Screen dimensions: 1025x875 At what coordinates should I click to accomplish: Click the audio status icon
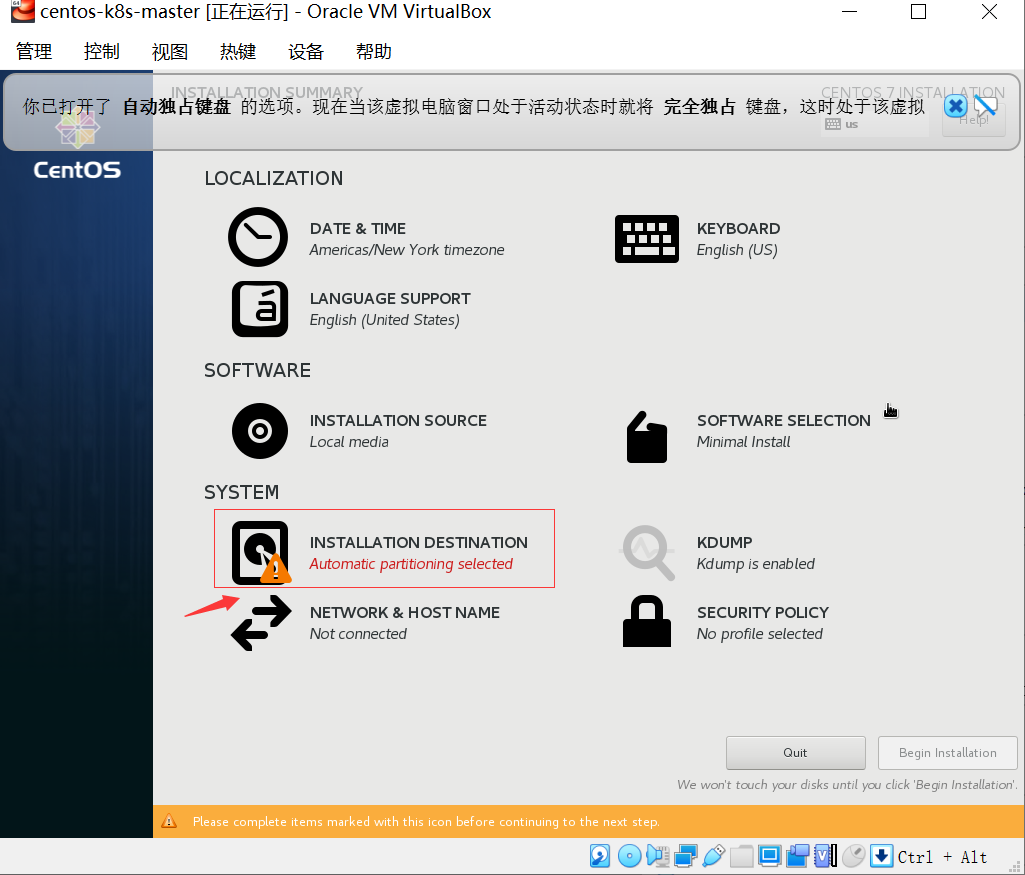pos(658,856)
